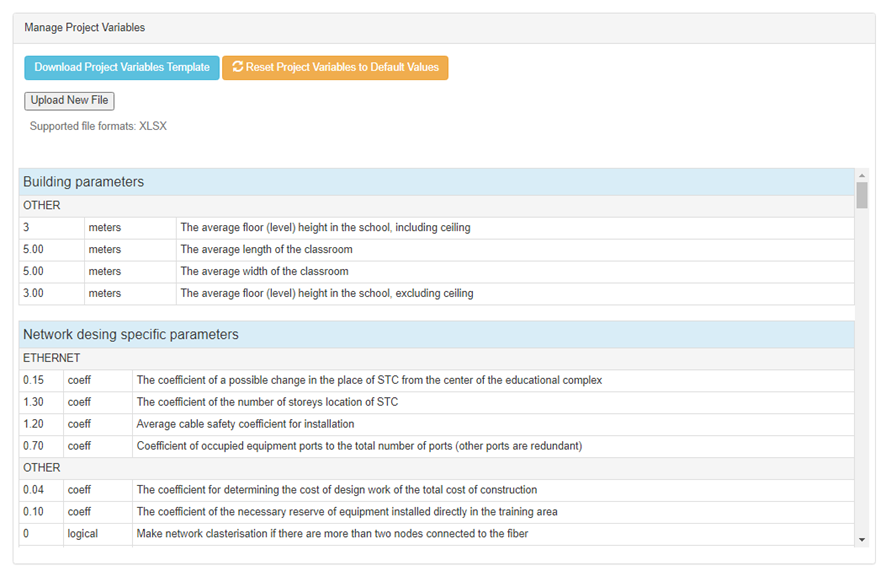The width and height of the screenshot is (886, 566).
Task: Click the scrollbar up arrow
Action: 861,176
